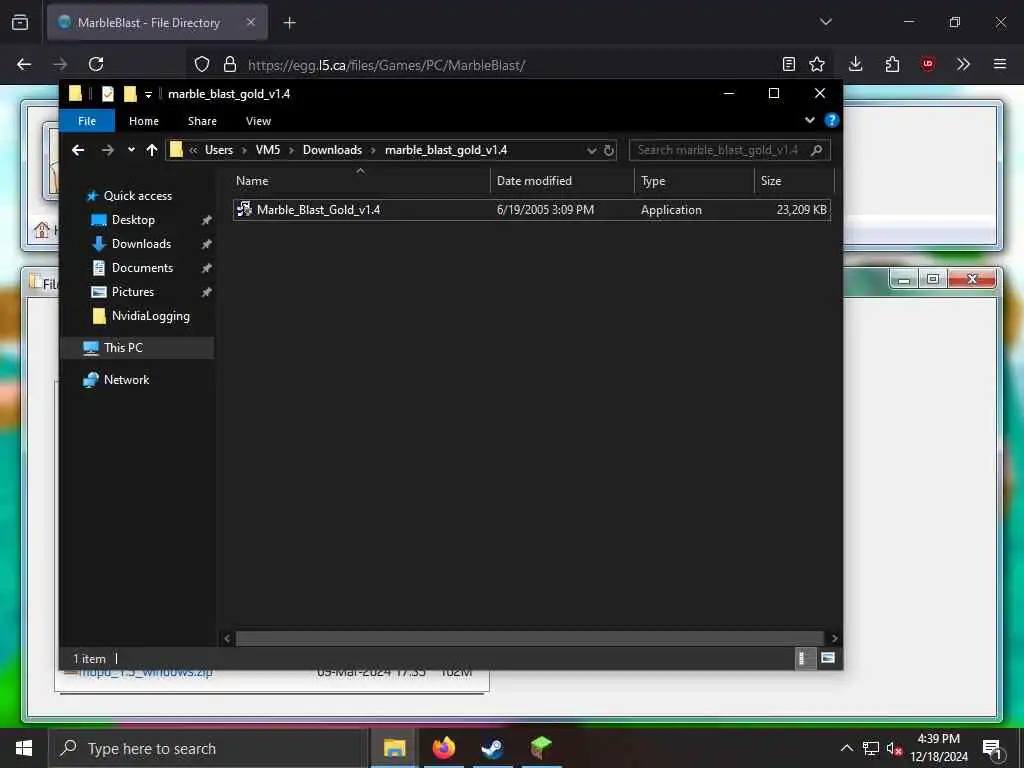Click Properties quick access toolbar icon
Screen dimensions: 1024x768
point(108,94)
